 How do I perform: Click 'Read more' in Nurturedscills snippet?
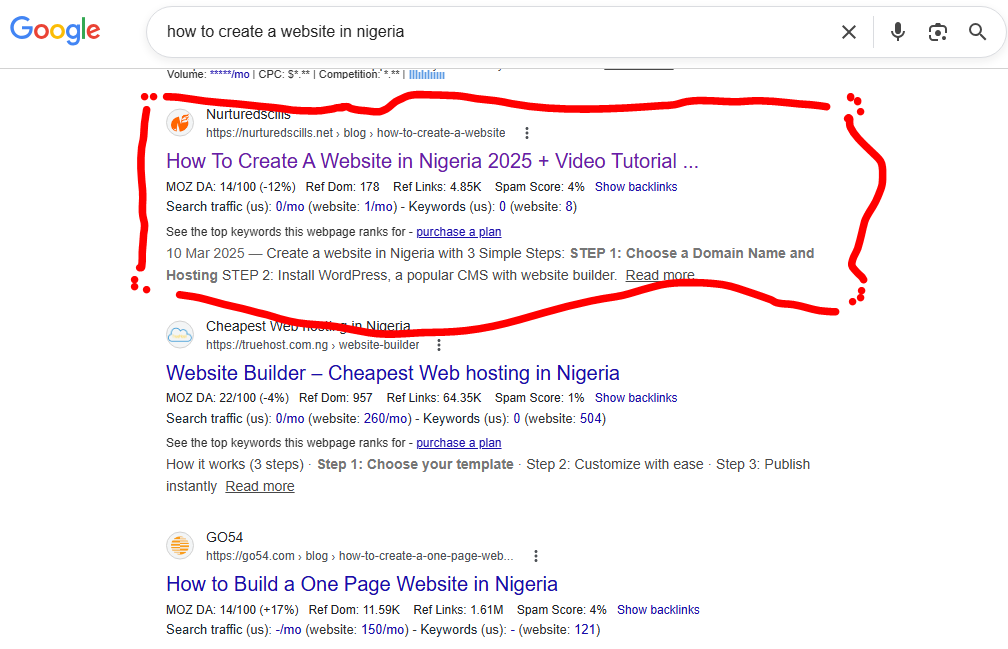tap(659, 276)
